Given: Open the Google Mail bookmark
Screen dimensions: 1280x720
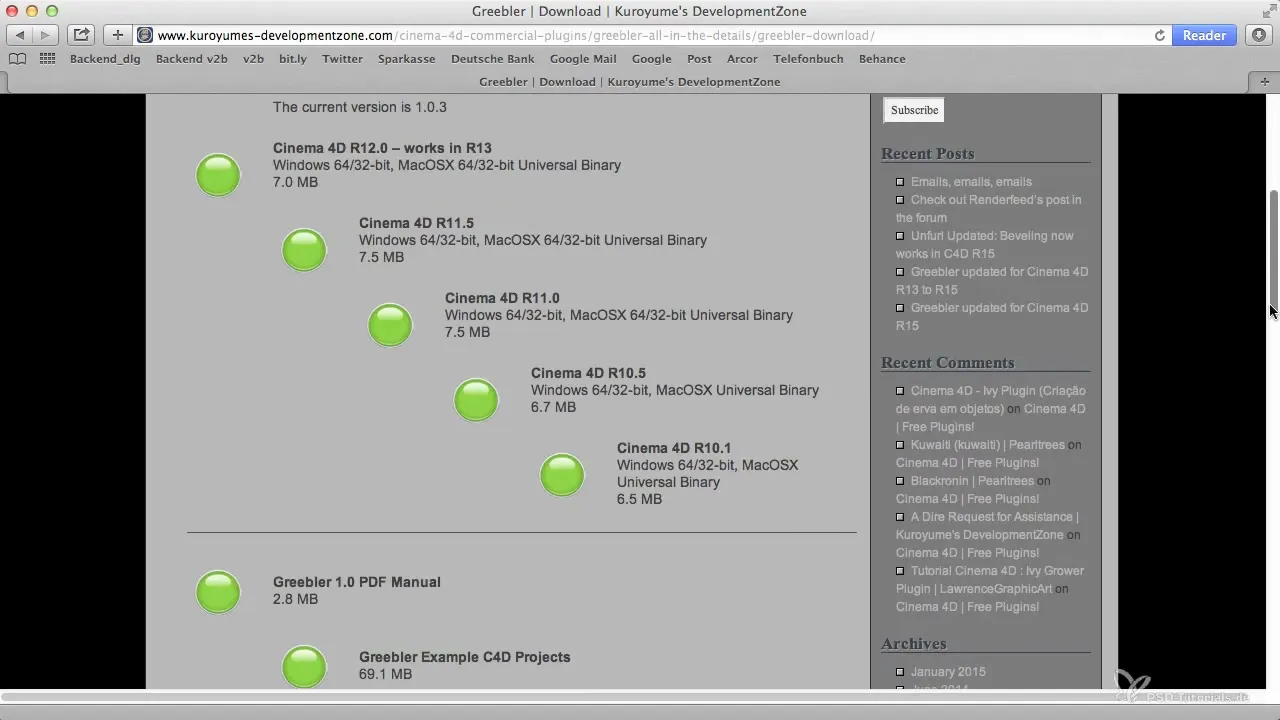Looking at the screenshot, I should [583, 59].
